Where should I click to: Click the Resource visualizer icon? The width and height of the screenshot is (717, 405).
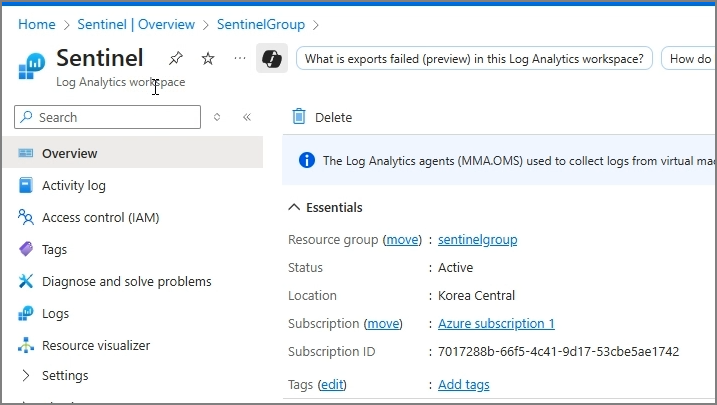click(x=26, y=345)
